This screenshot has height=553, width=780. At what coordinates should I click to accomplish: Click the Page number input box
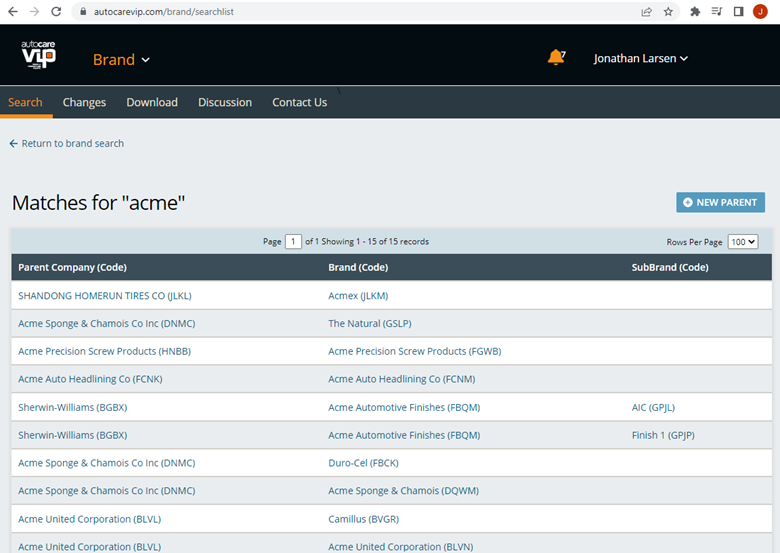click(293, 242)
